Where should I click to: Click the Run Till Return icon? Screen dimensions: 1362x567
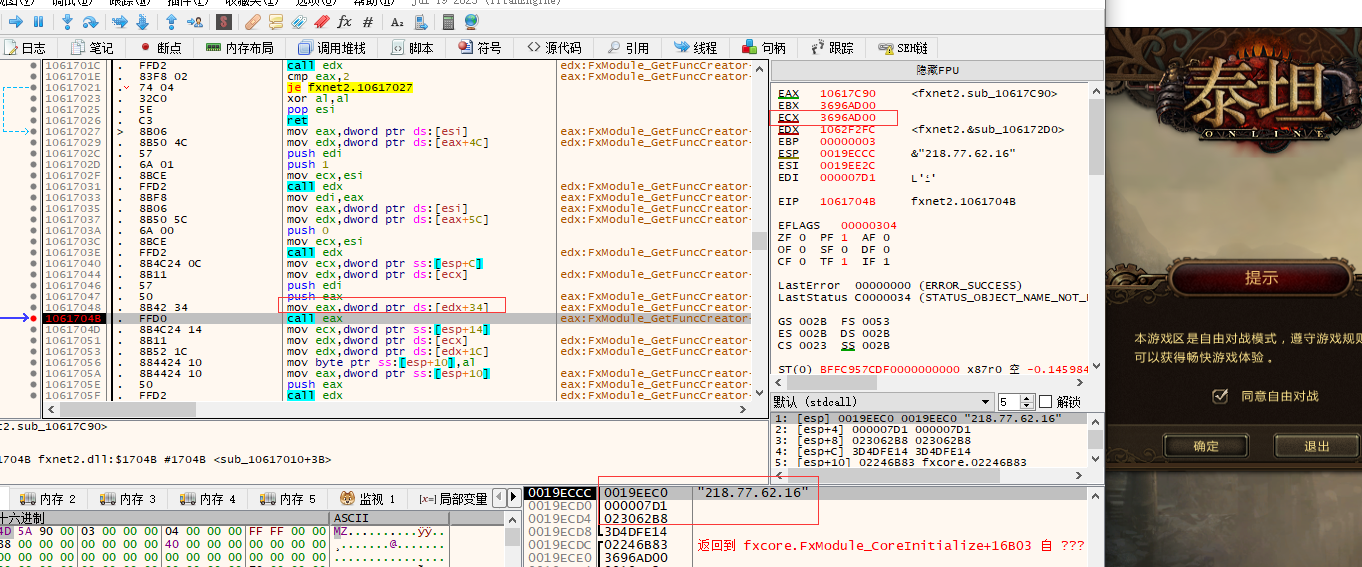[x=171, y=21]
